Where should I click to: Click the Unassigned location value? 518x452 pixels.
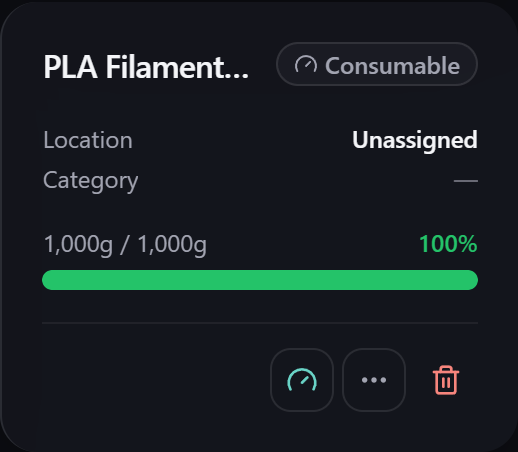pyautogui.click(x=415, y=140)
